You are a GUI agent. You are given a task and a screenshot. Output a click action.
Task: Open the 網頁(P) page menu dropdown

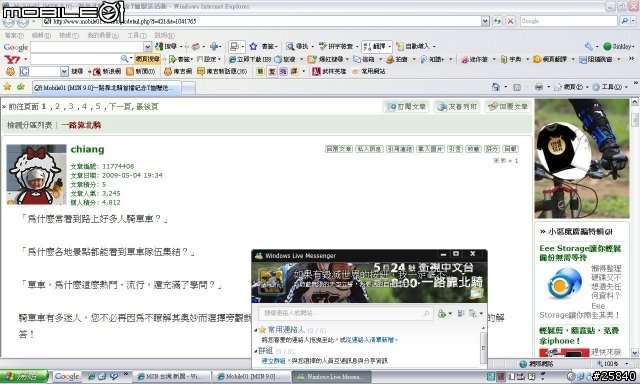571,87
